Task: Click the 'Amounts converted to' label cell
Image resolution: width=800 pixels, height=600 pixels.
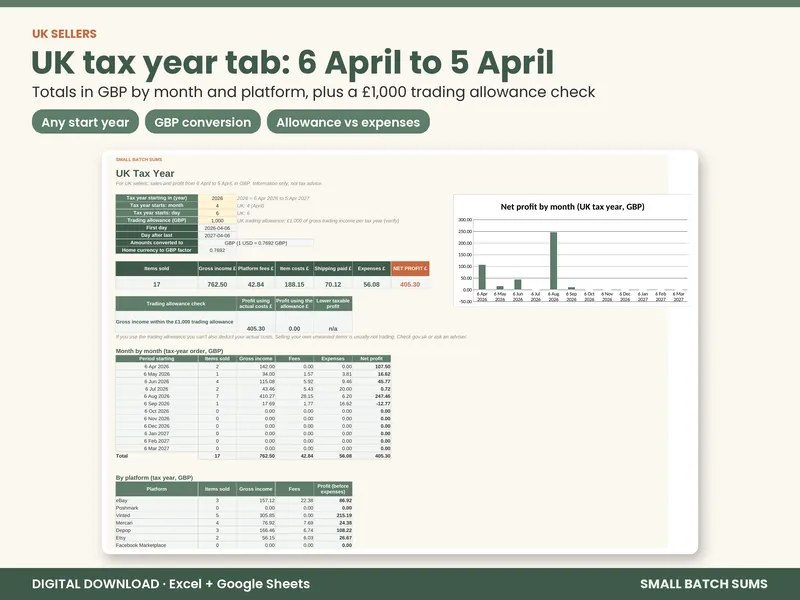Action: click(x=157, y=243)
